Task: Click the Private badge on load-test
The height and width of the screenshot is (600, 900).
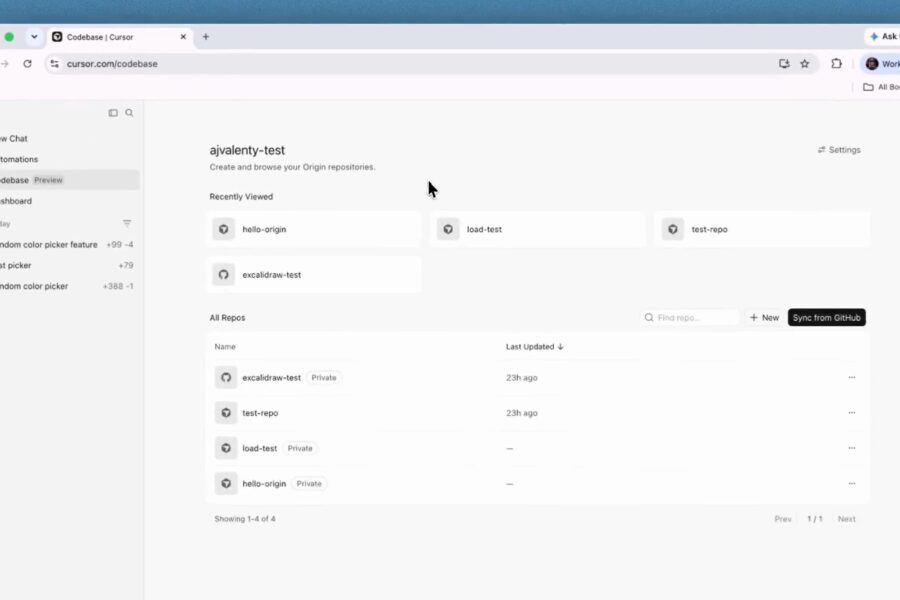Action: click(300, 448)
